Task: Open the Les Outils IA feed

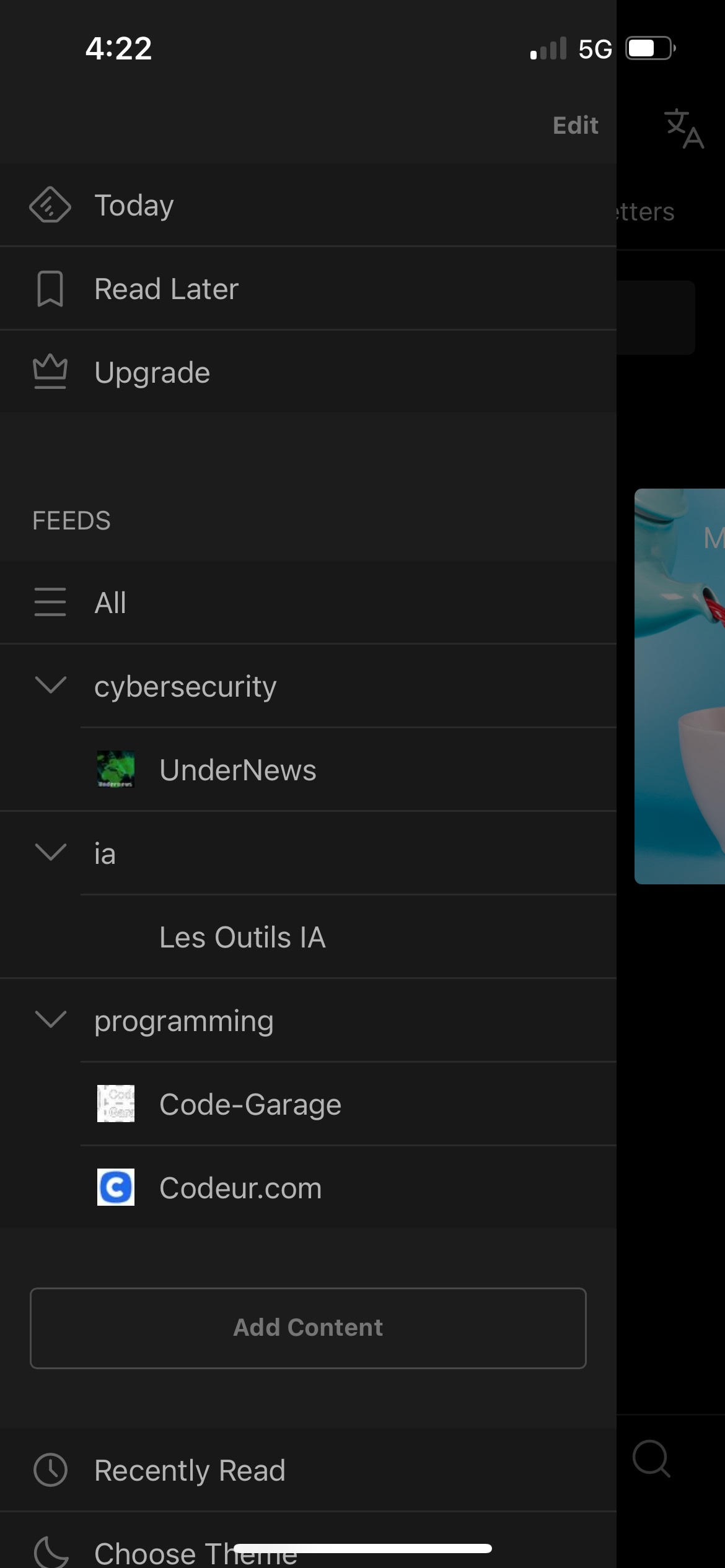Action: click(x=242, y=937)
